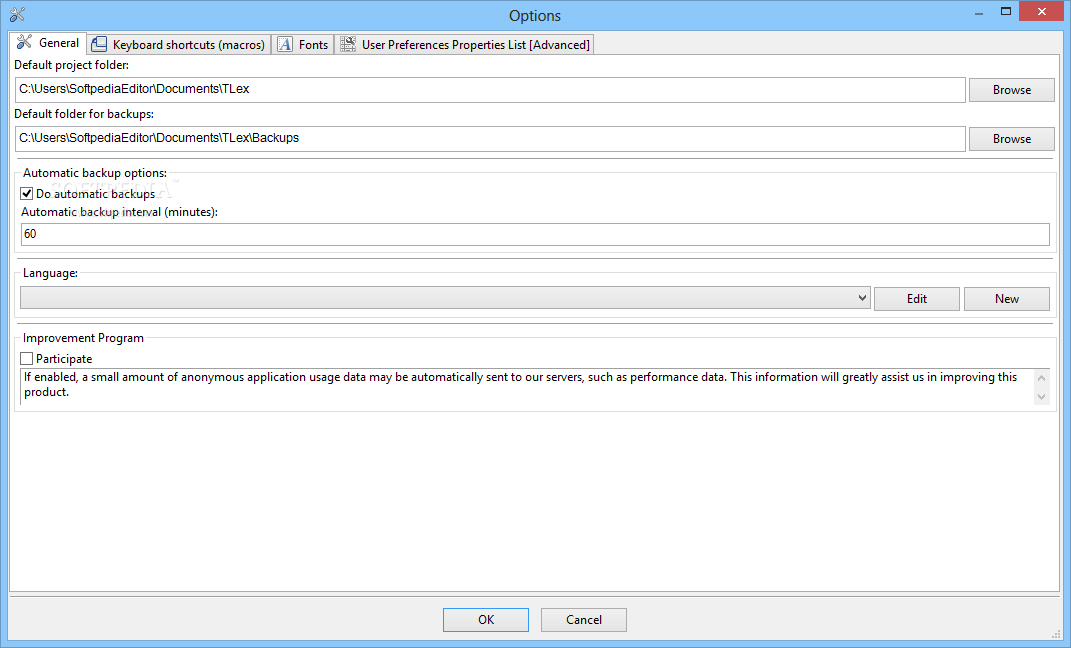
Task: Browse for the default backups folder
Action: [1012, 139]
